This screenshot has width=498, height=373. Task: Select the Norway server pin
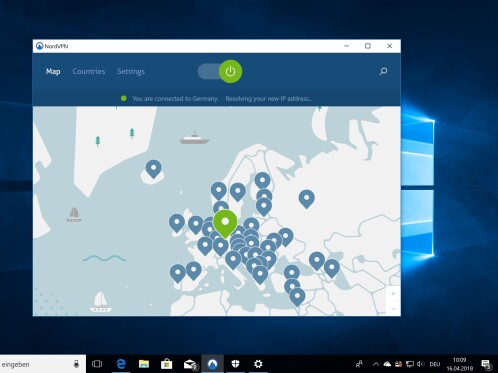tap(219, 191)
